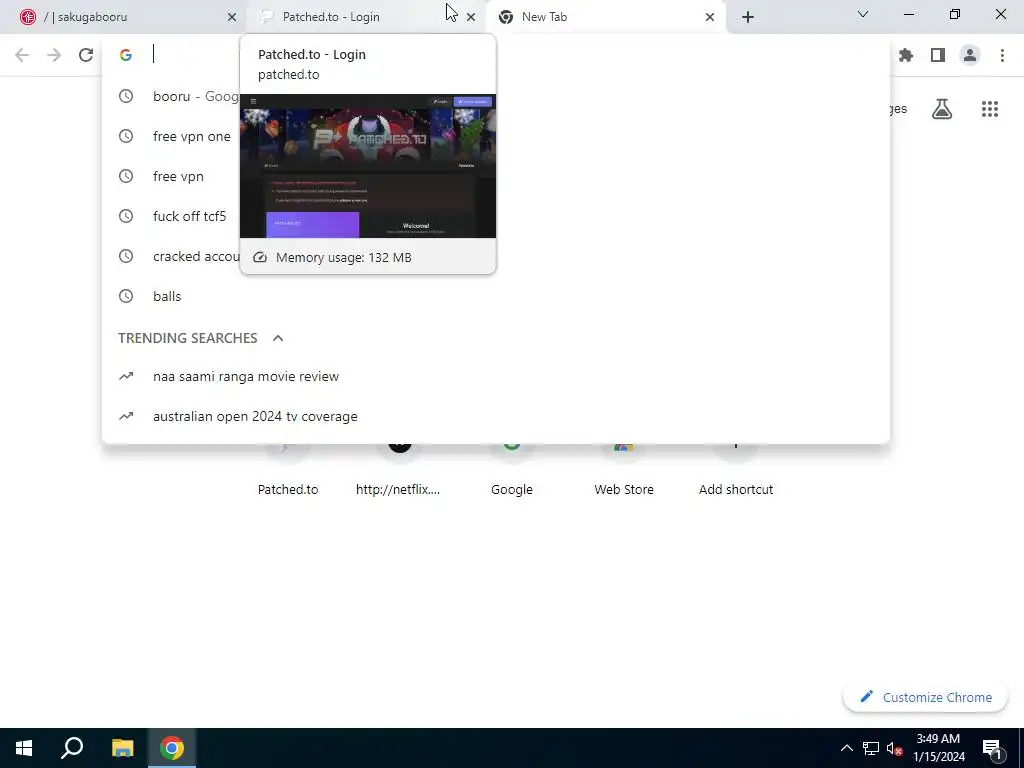Open the Web Store shortcut
Image resolution: width=1024 pixels, height=768 pixels.
point(624,470)
